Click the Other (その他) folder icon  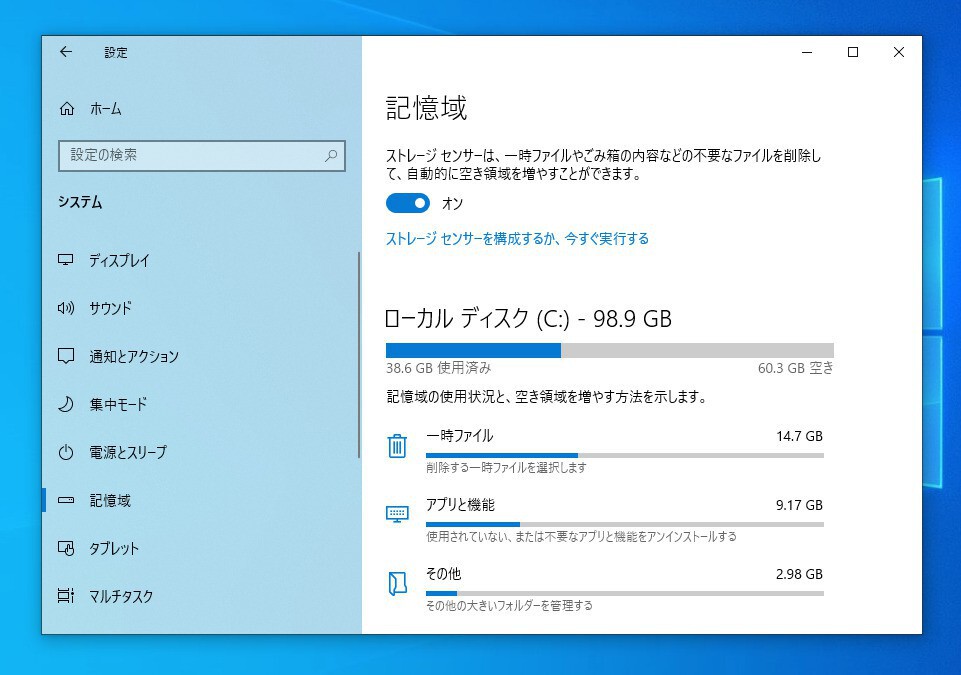pyautogui.click(x=397, y=584)
